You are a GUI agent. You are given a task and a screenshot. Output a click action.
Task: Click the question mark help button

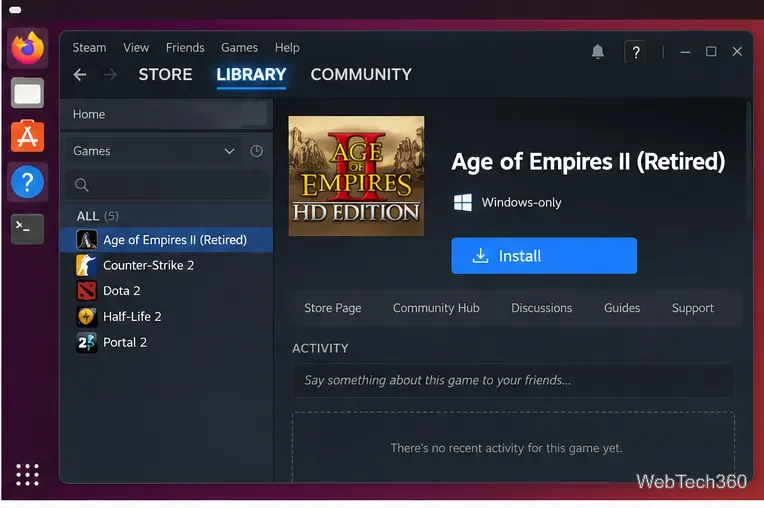pos(636,52)
